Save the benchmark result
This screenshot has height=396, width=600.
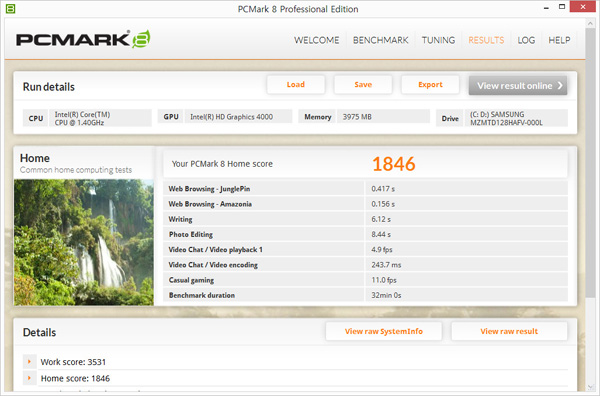(363, 85)
